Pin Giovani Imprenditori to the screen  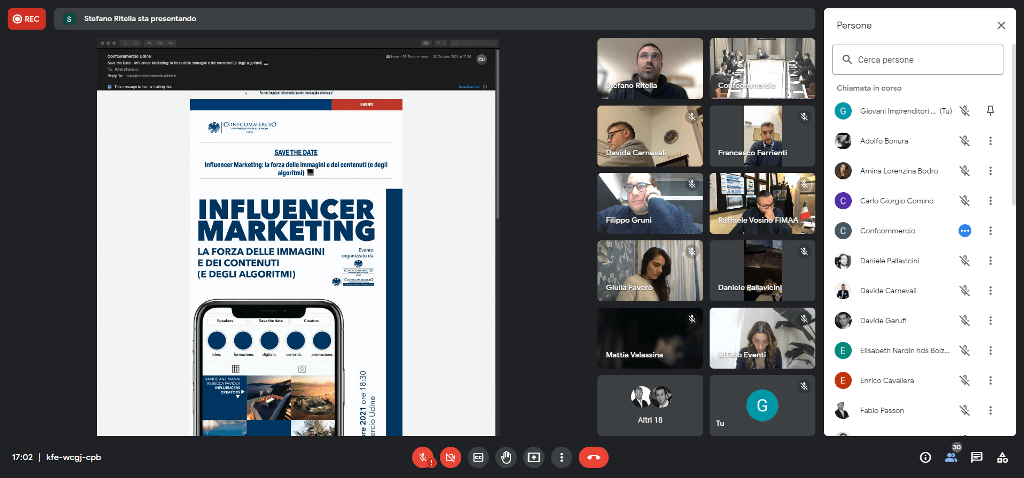pos(990,111)
